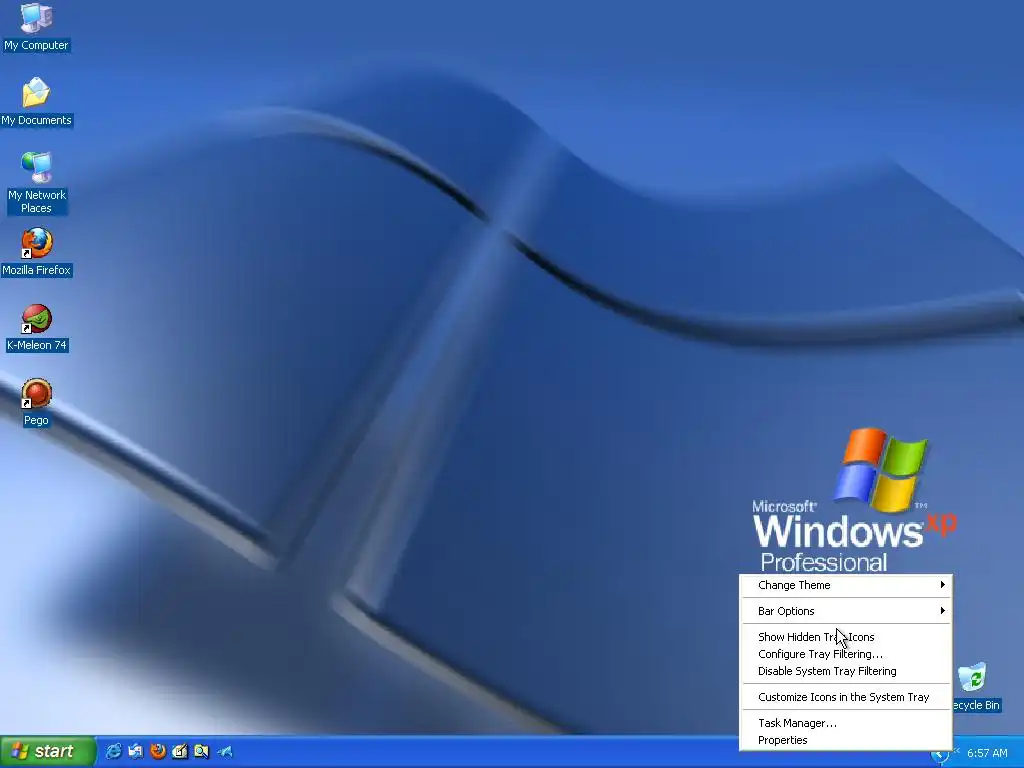Select the My Network Places icon

tap(36, 183)
